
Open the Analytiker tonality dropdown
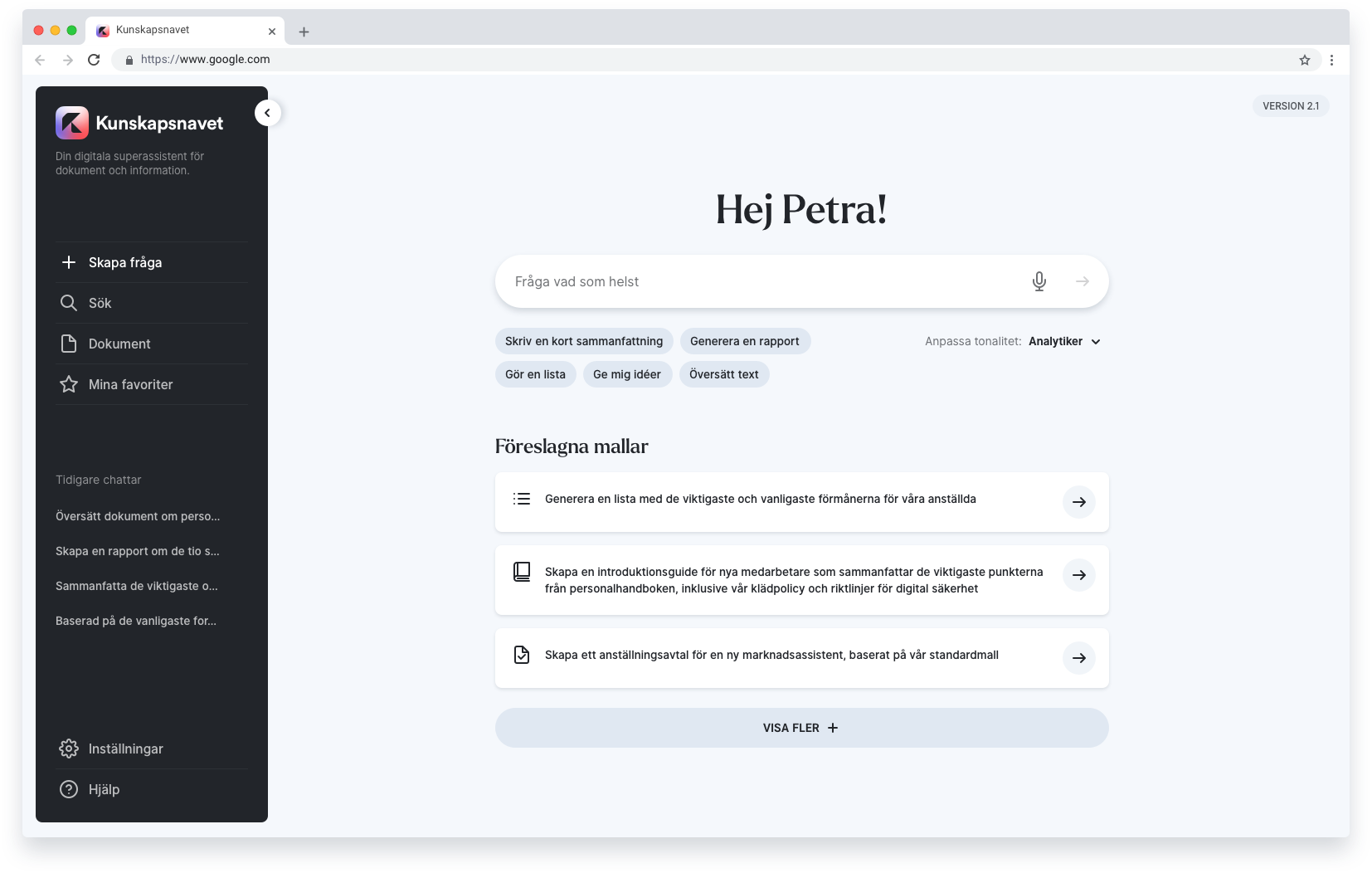1065,341
